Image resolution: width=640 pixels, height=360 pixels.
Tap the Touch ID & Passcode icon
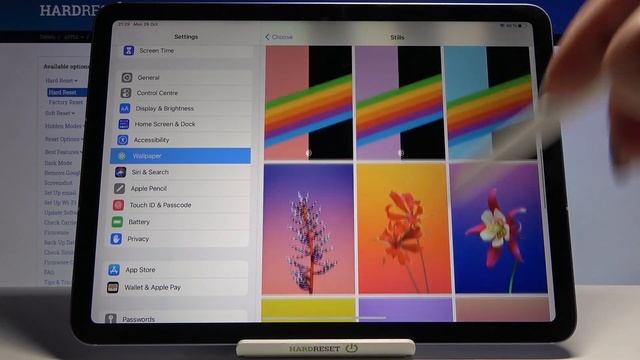point(118,205)
